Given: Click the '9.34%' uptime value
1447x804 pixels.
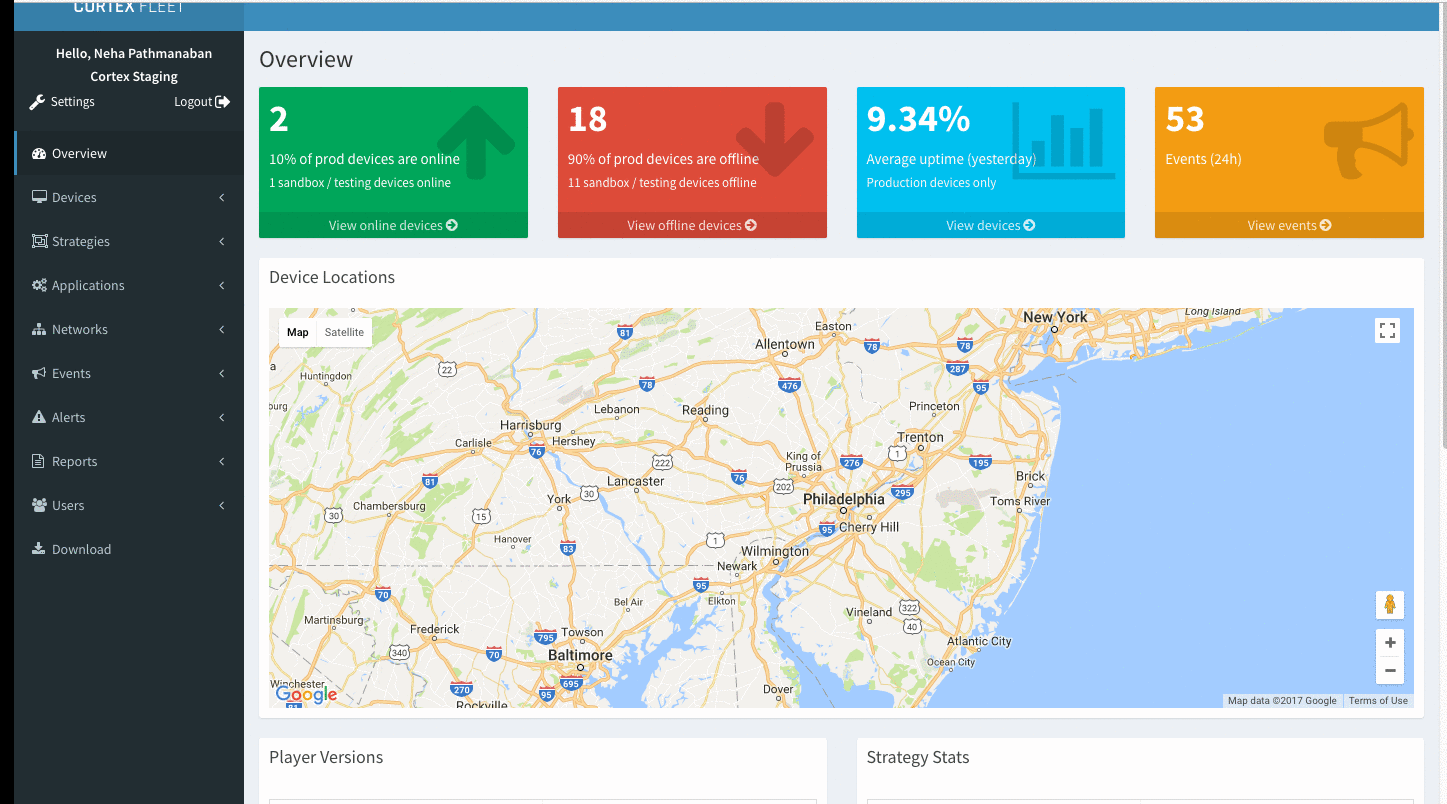Looking at the screenshot, I should click(x=918, y=119).
